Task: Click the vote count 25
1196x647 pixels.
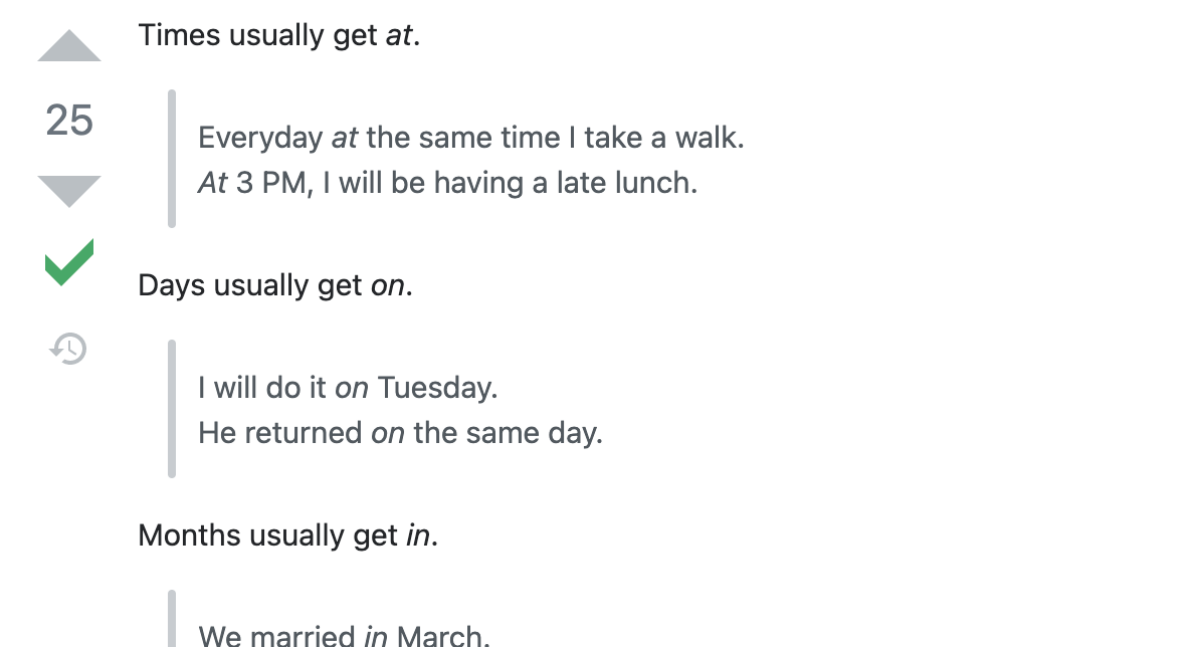Action: (69, 120)
